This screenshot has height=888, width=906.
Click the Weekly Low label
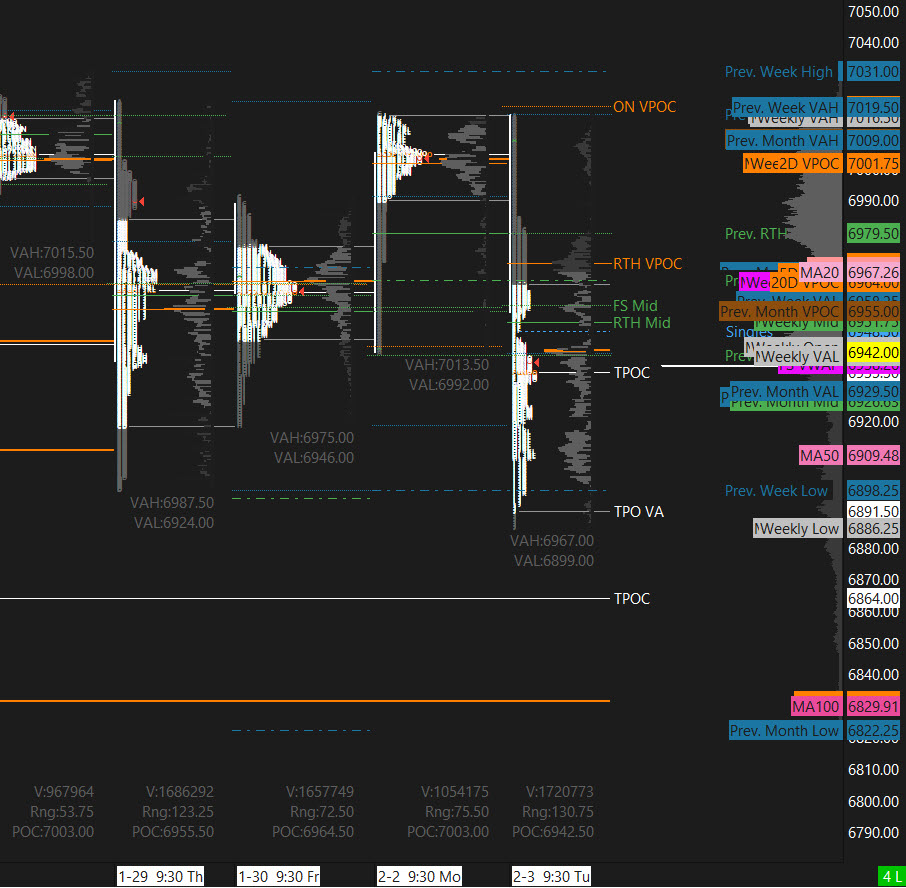click(797, 528)
